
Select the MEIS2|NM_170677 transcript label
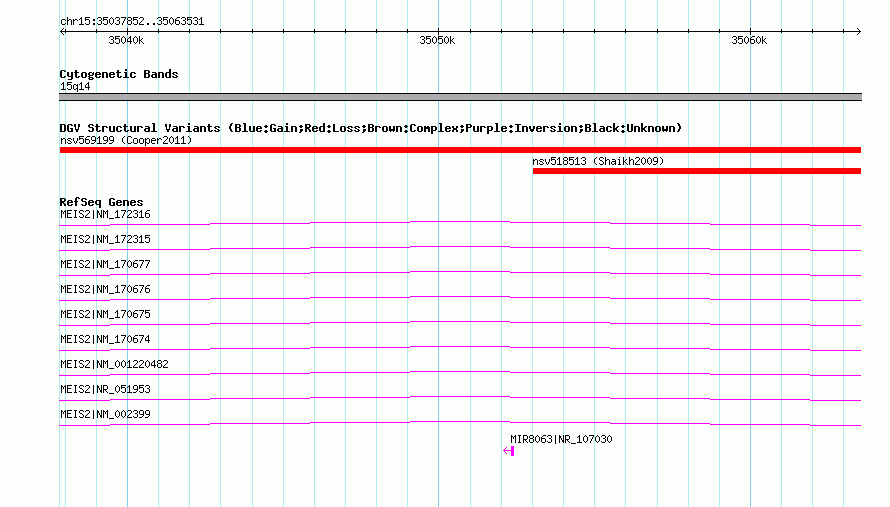click(x=106, y=264)
